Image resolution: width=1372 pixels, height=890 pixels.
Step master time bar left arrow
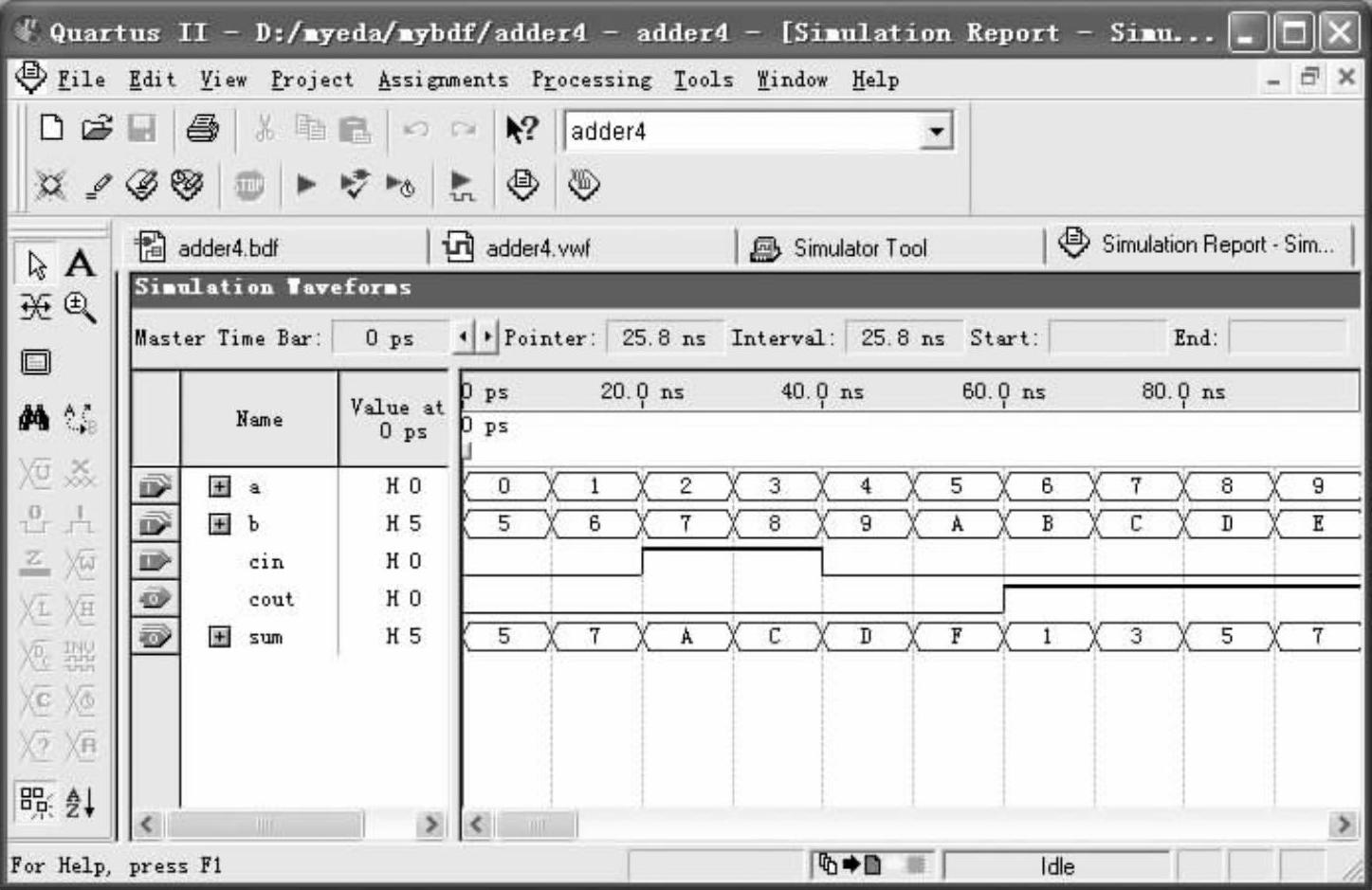(462, 336)
